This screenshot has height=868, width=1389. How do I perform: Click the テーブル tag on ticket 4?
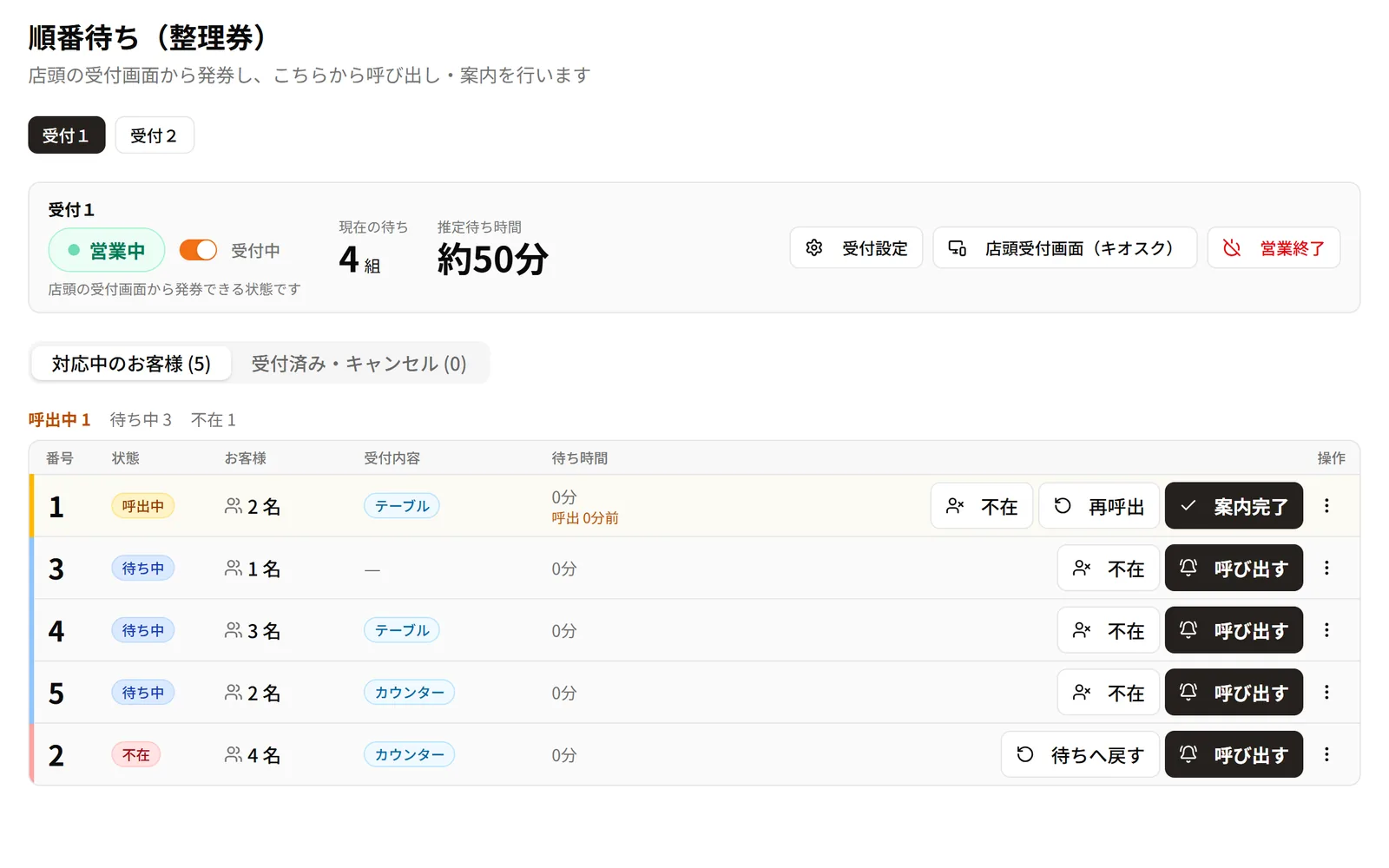click(x=402, y=631)
